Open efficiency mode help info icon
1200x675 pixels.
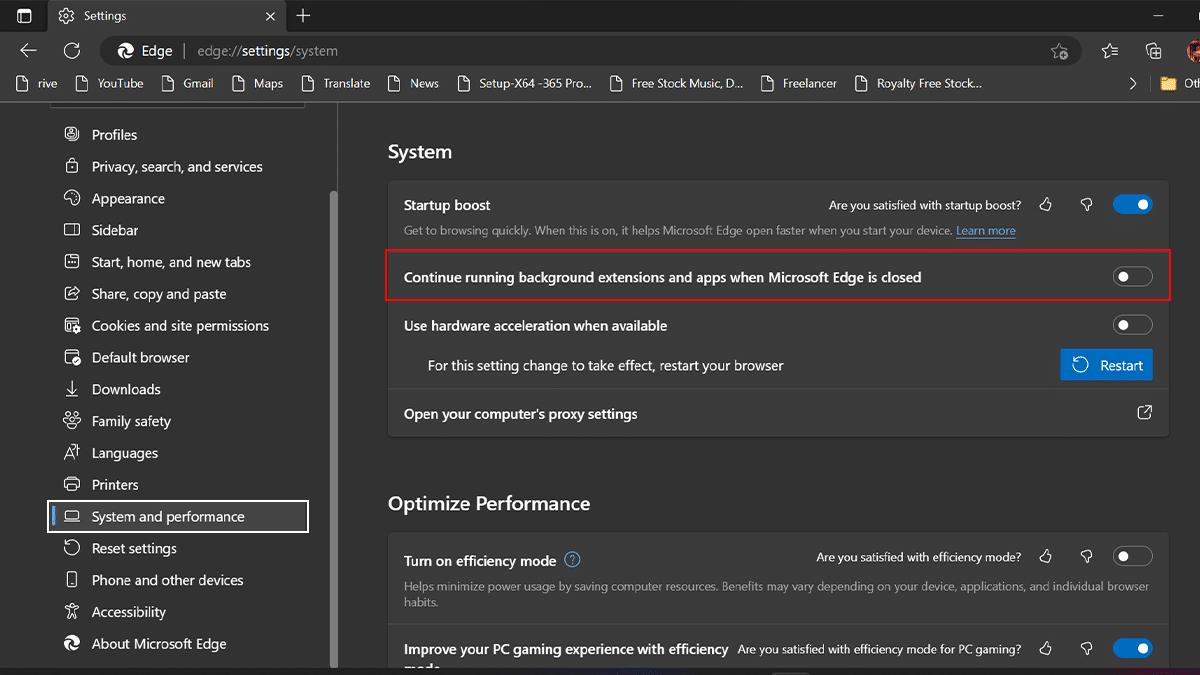[x=572, y=560]
